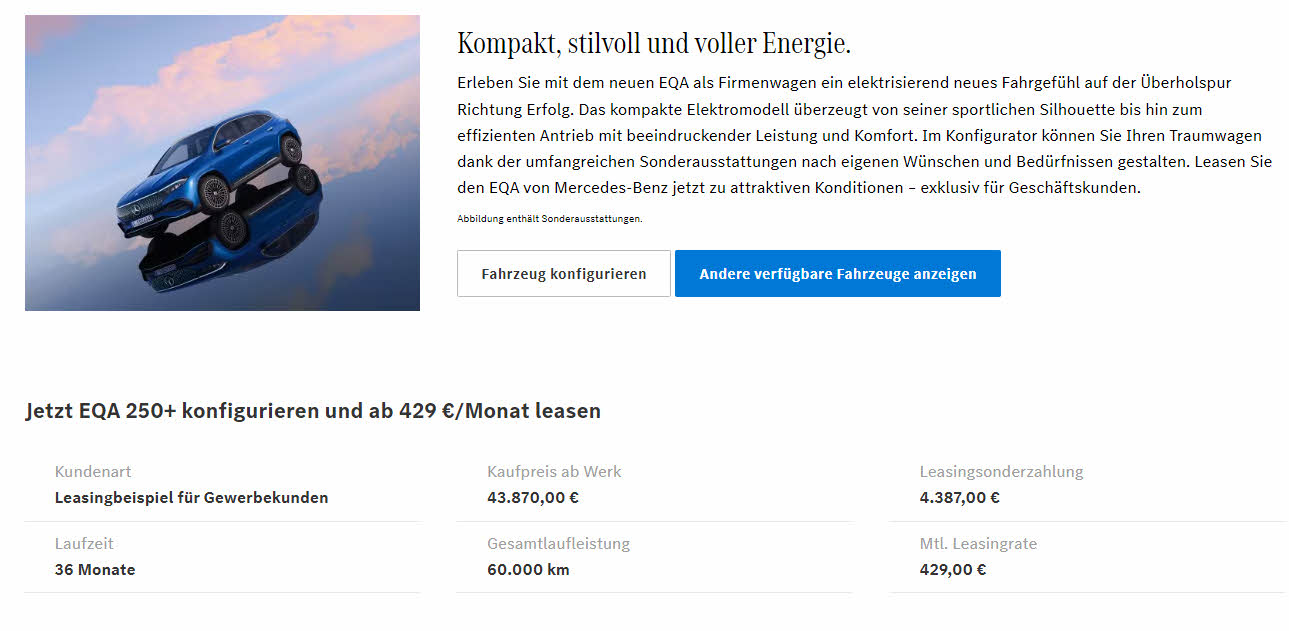Select Leasingbeispiel für Gewerbekunden text

[191, 497]
